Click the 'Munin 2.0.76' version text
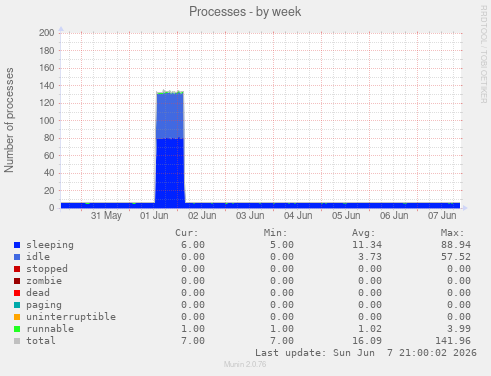 (x=245, y=364)
